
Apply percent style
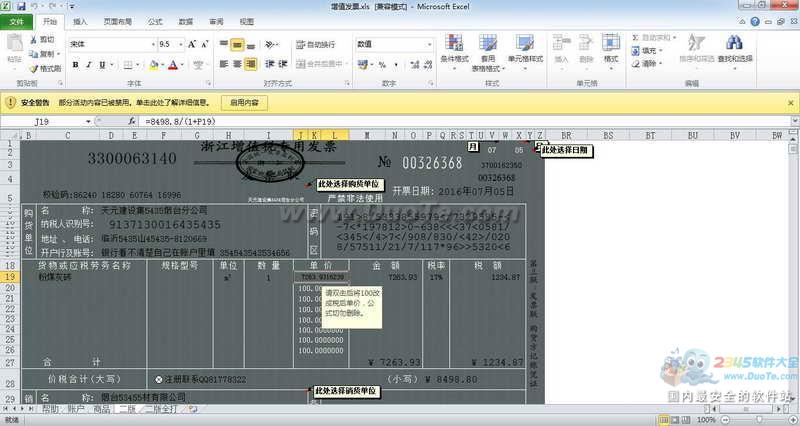[x=382, y=64]
